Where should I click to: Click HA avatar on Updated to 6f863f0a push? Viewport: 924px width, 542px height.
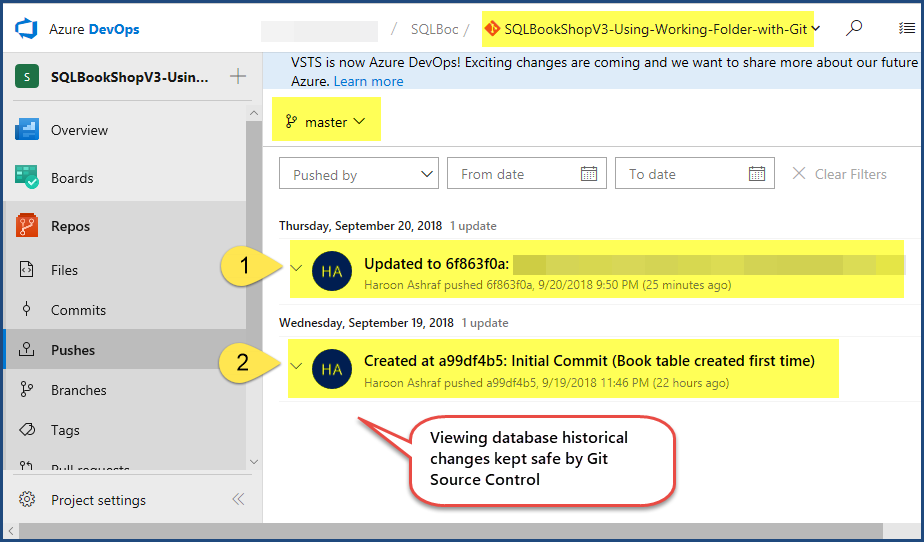(x=332, y=271)
